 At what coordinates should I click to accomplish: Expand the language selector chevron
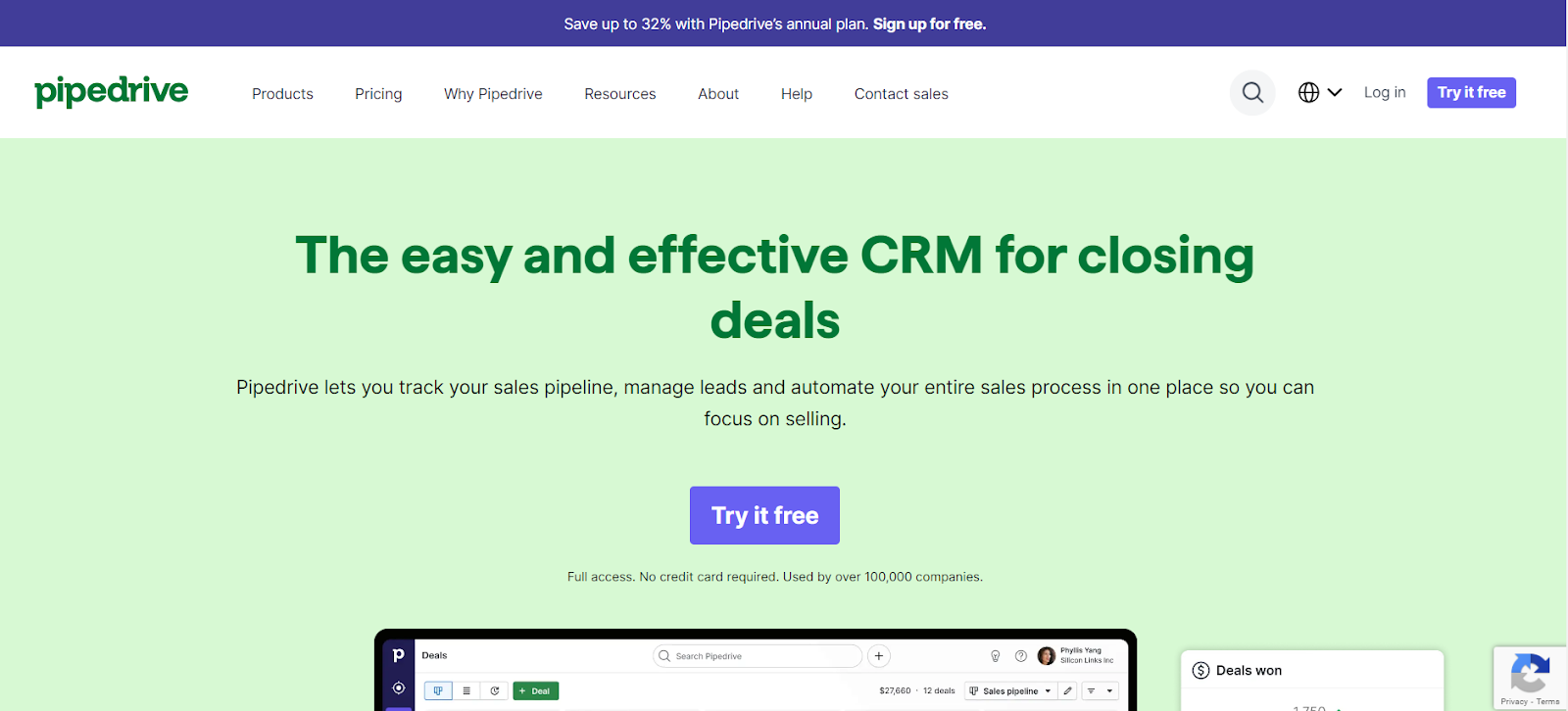[1335, 92]
